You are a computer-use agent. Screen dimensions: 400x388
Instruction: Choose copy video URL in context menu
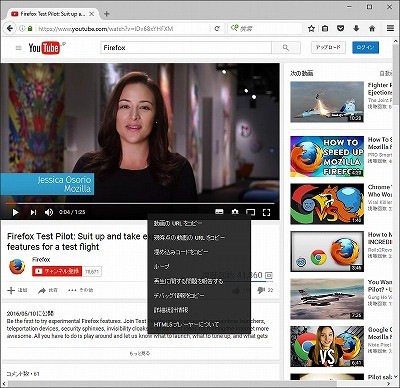[199, 223]
